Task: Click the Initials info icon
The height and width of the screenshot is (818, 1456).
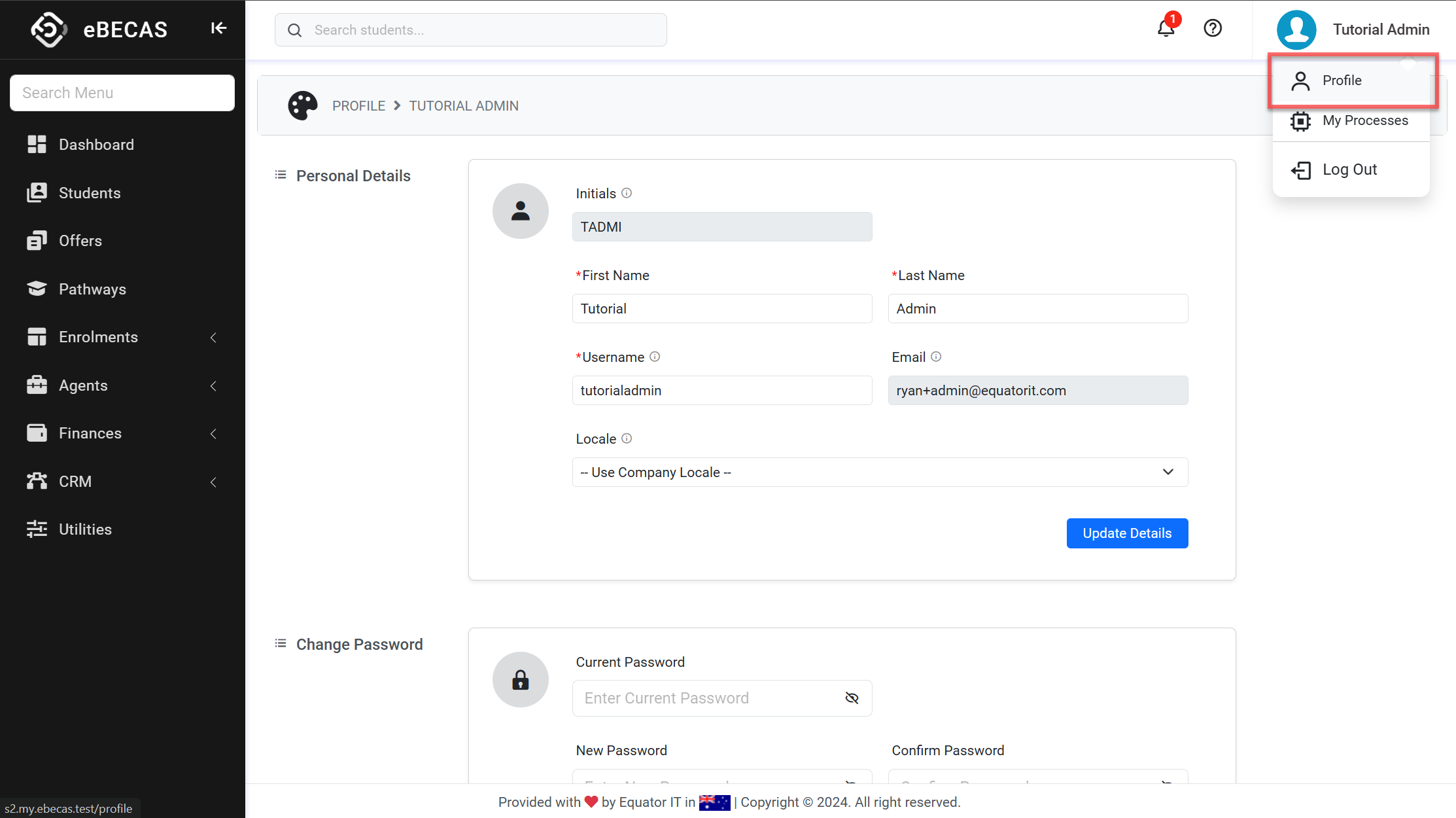Action: pos(627,193)
